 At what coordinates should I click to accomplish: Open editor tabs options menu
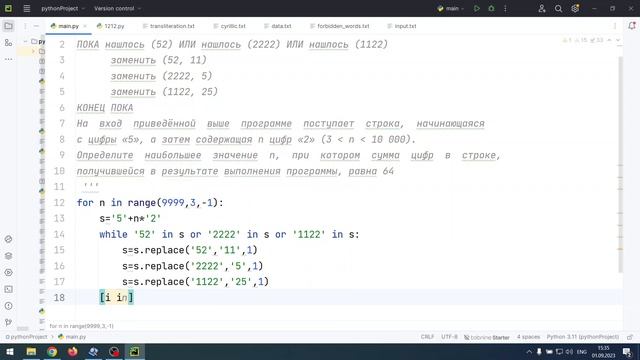pyautogui.click(x=615, y=26)
